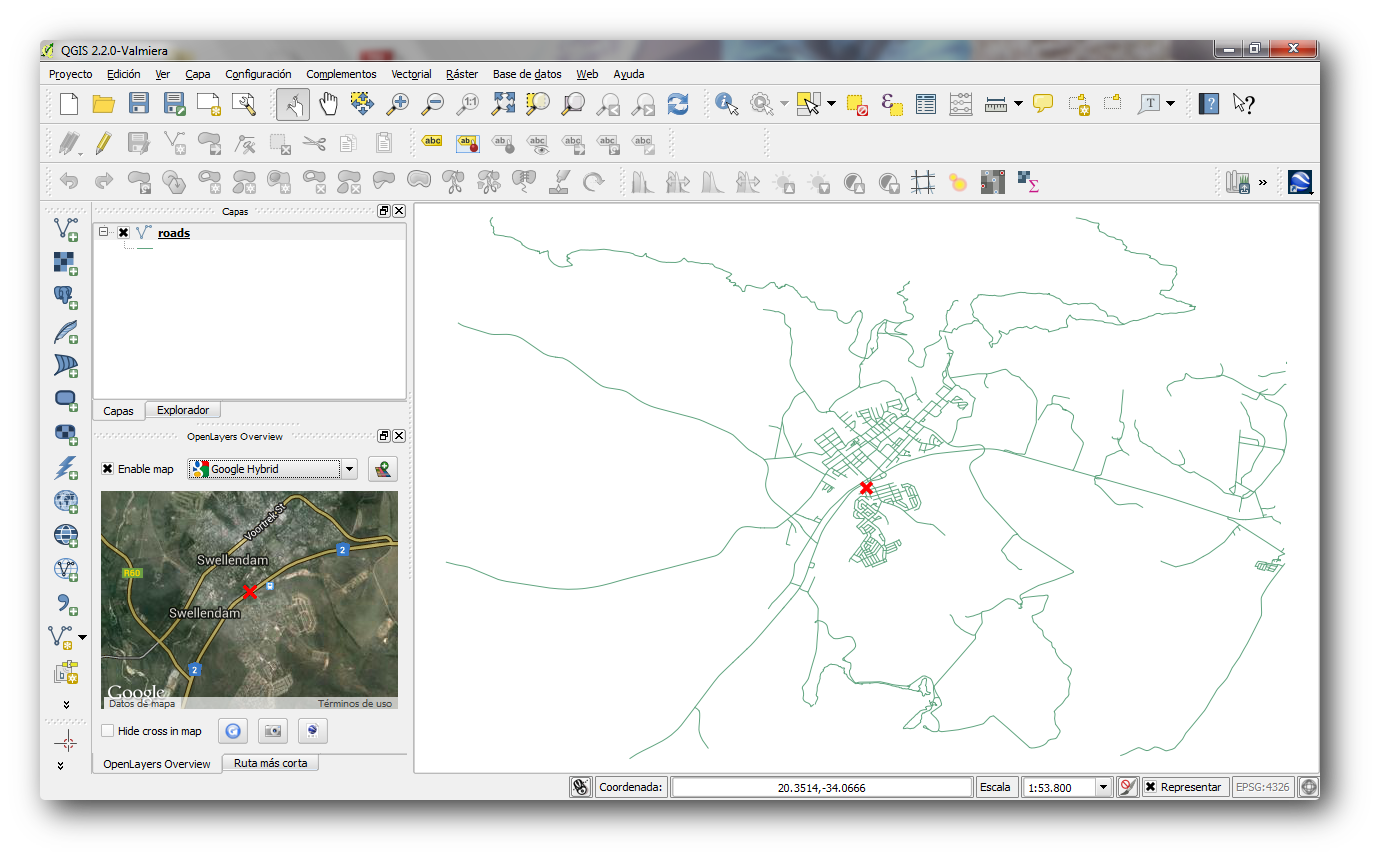
Task: Activate the Zoom Out magnifier tool
Action: (433, 103)
